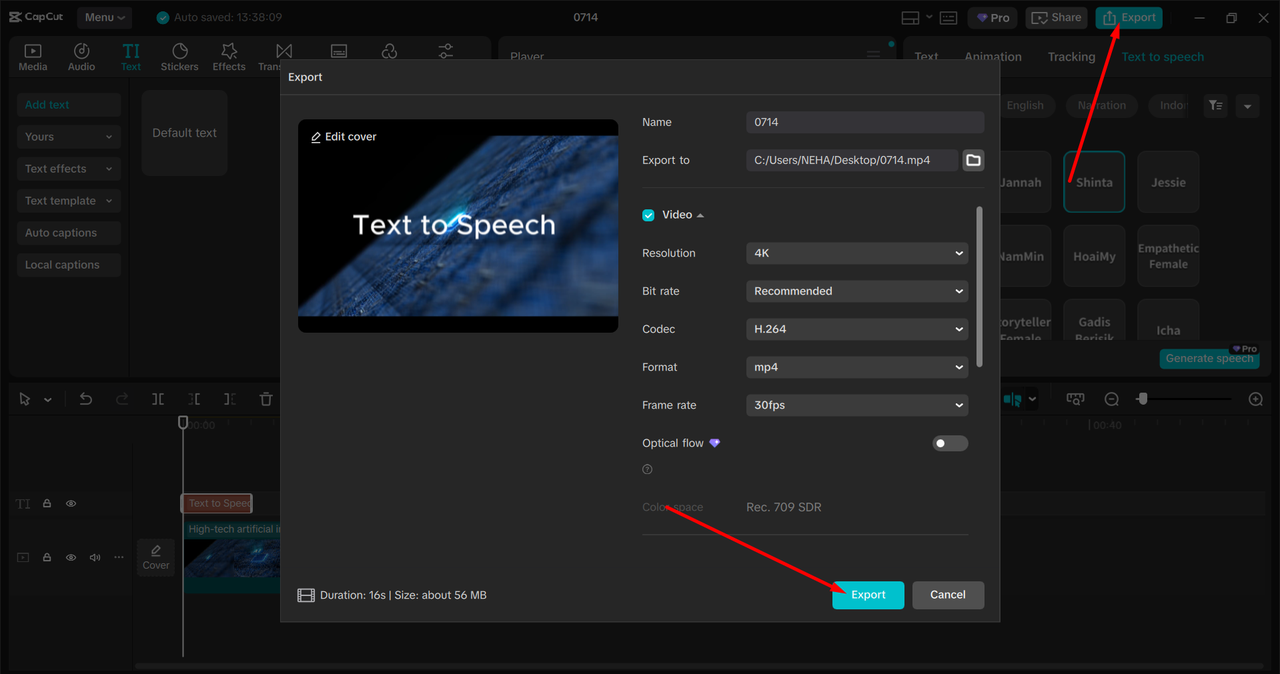
Task: Open dropdown arrow next to select cursor tool
Action: point(47,400)
